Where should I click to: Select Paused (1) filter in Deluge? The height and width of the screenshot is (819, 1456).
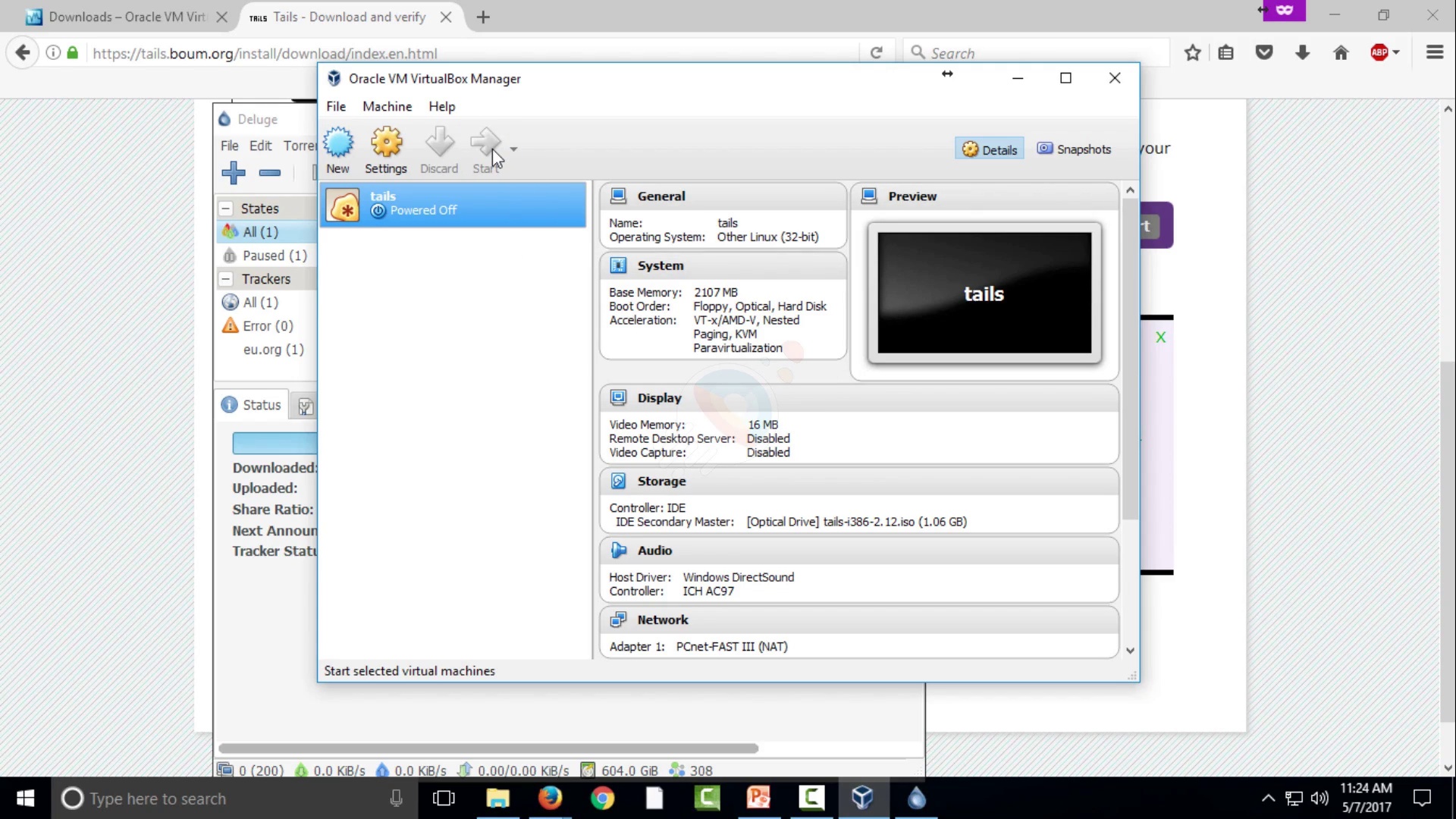point(266,256)
